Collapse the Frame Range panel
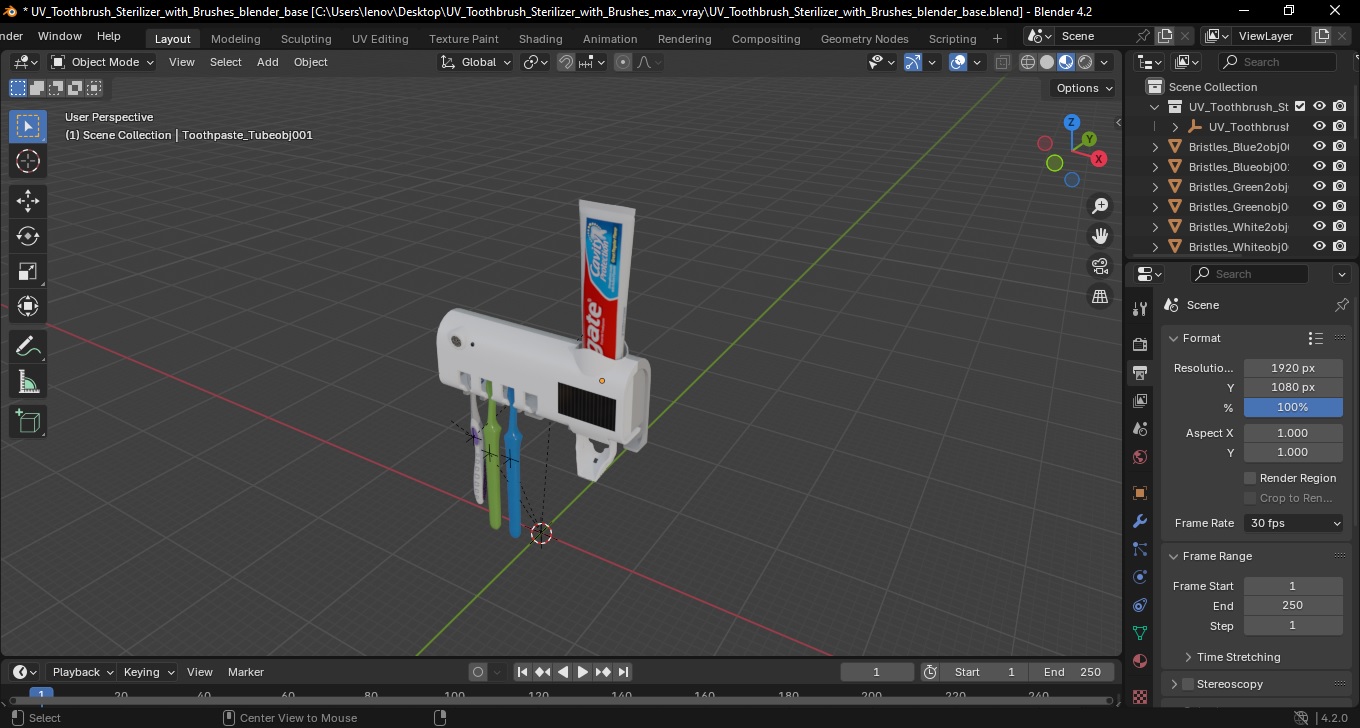 pyautogui.click(x=1174, y=556)
